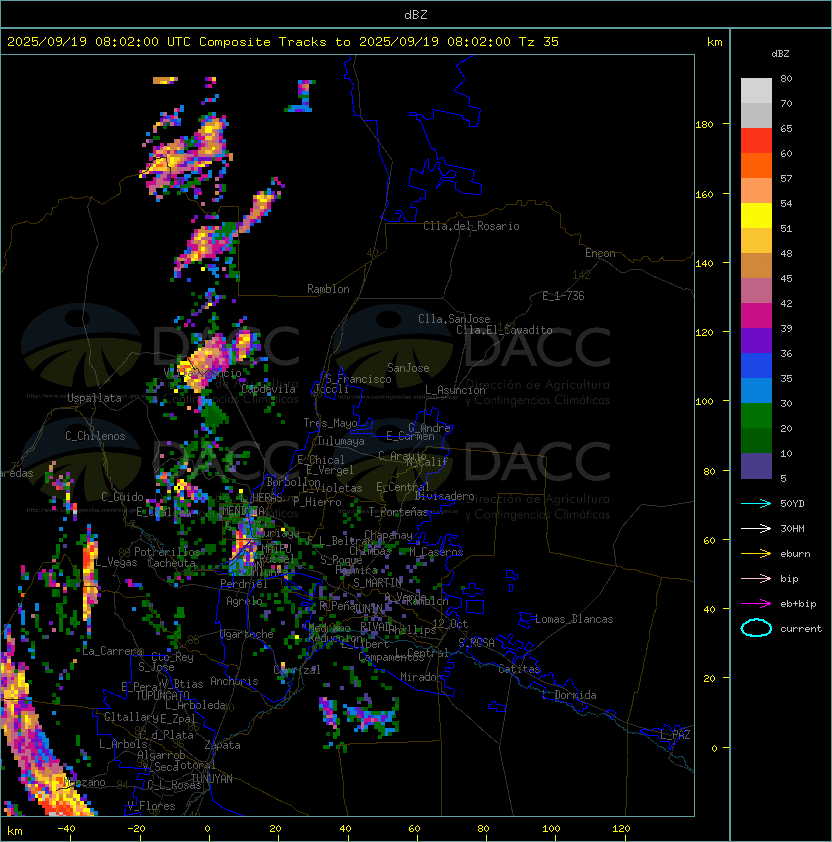The width and height of the screenshot is (832, 842).
Task: Click the 5 value on dBZ scale
Action: (784, 478)
